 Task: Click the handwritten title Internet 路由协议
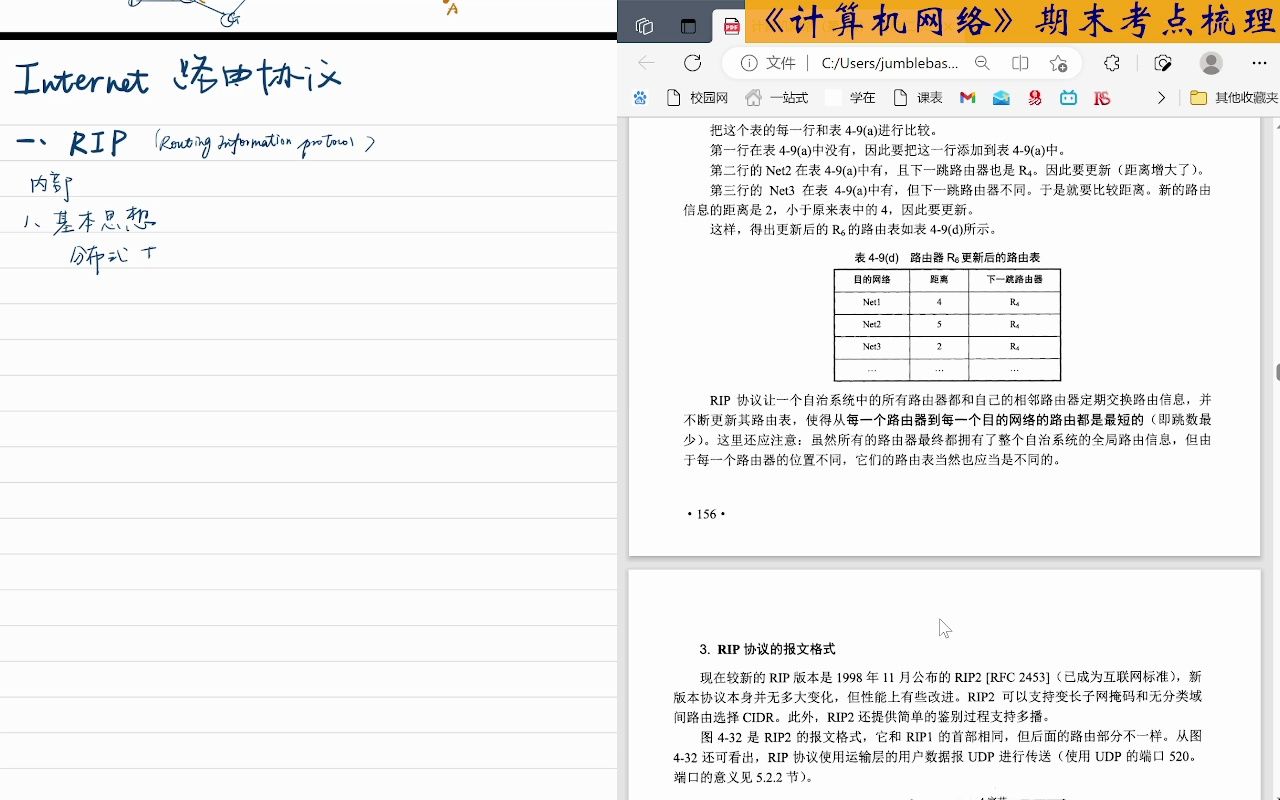click(178, 77)
